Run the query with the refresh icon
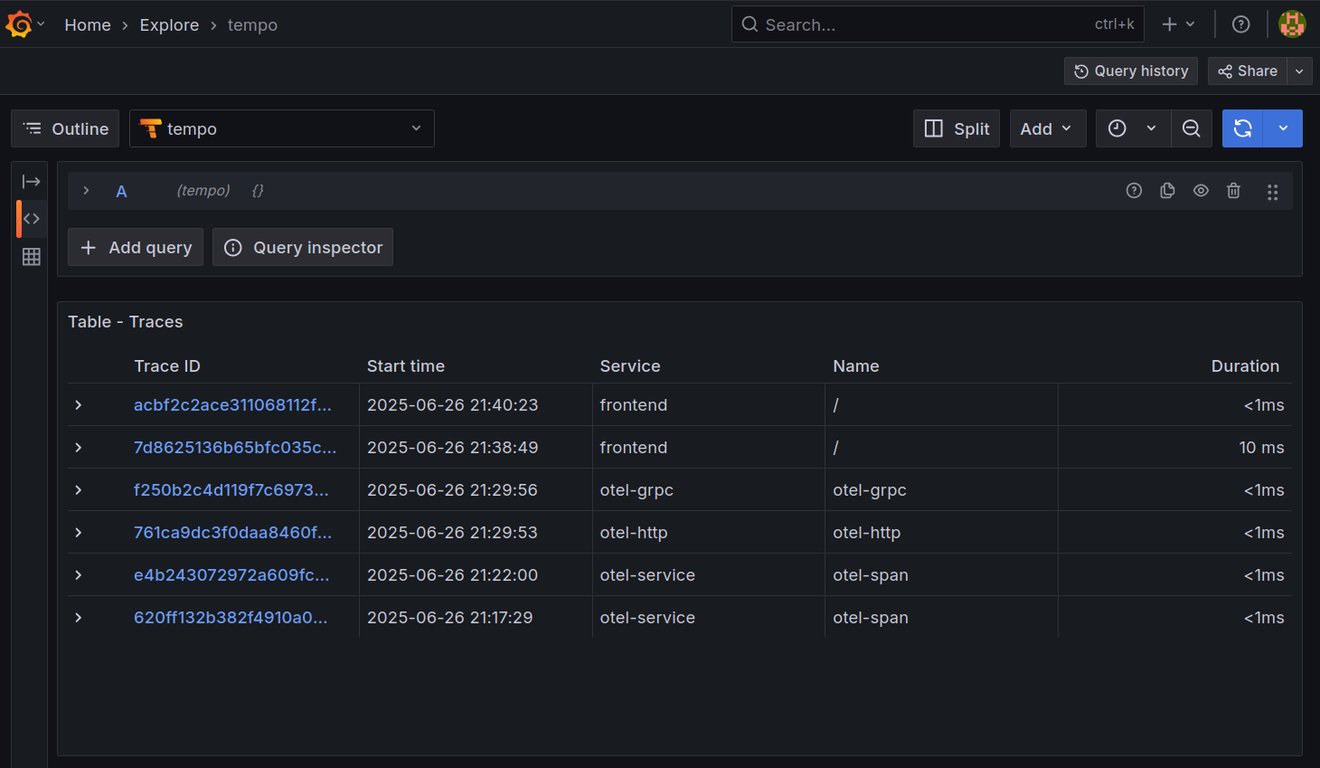The height and width of the screenshot is (768, 1320). tap(1242, 128)
